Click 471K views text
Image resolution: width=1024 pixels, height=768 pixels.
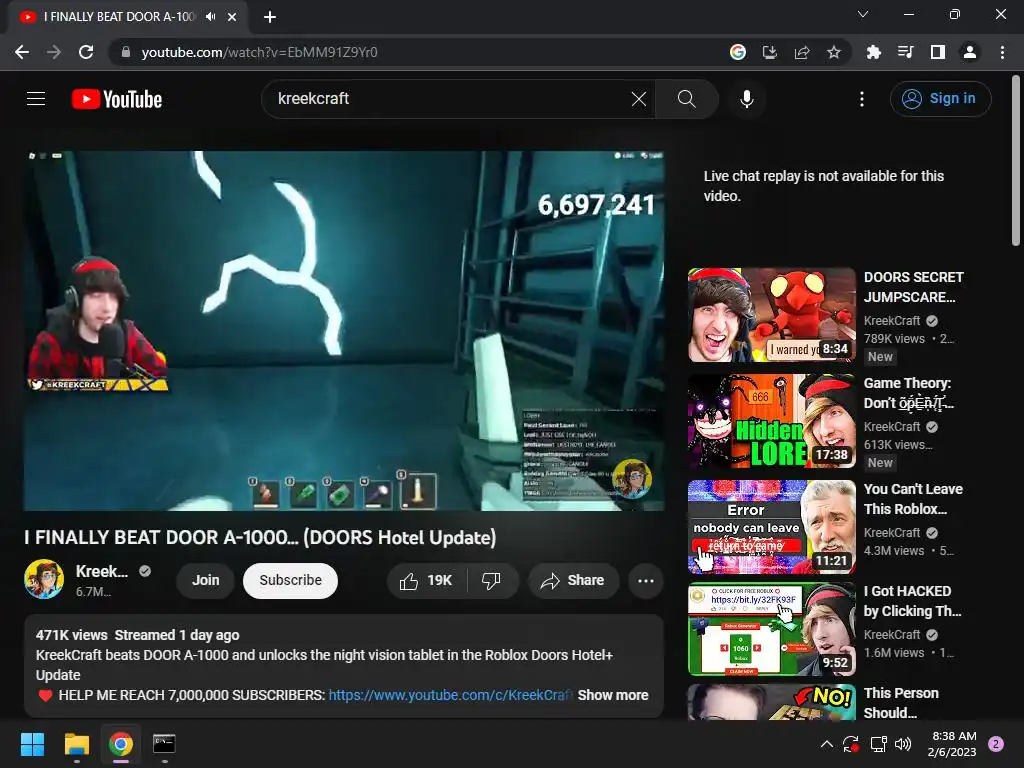point(72,635)
